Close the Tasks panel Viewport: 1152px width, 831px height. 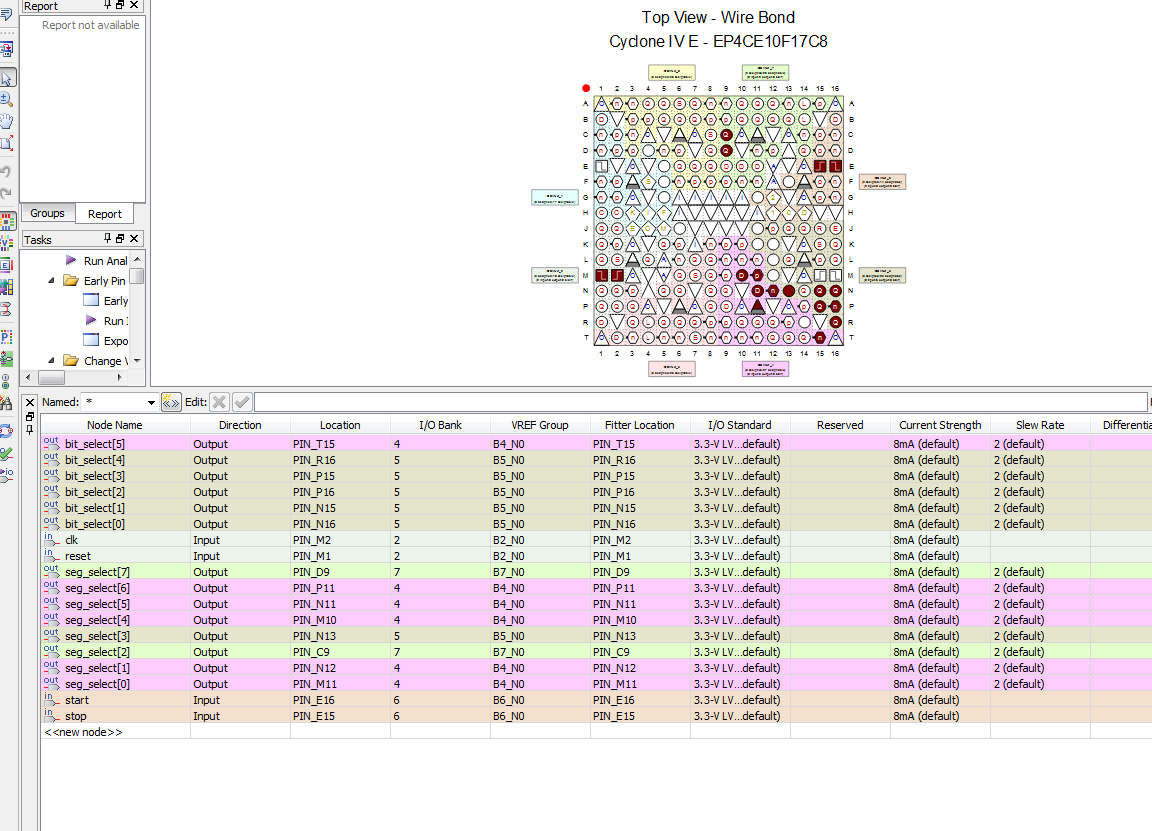click(x=134, y=238)
